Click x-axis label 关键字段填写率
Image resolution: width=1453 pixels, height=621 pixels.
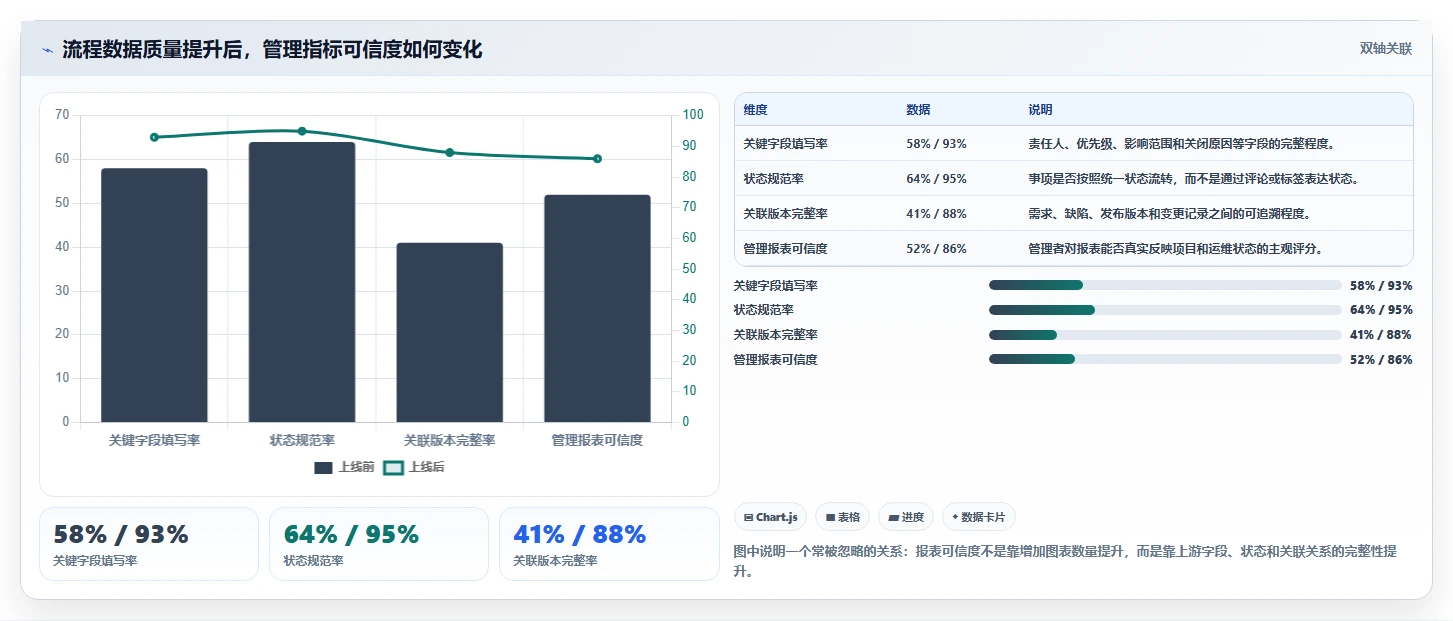point(154,440)
